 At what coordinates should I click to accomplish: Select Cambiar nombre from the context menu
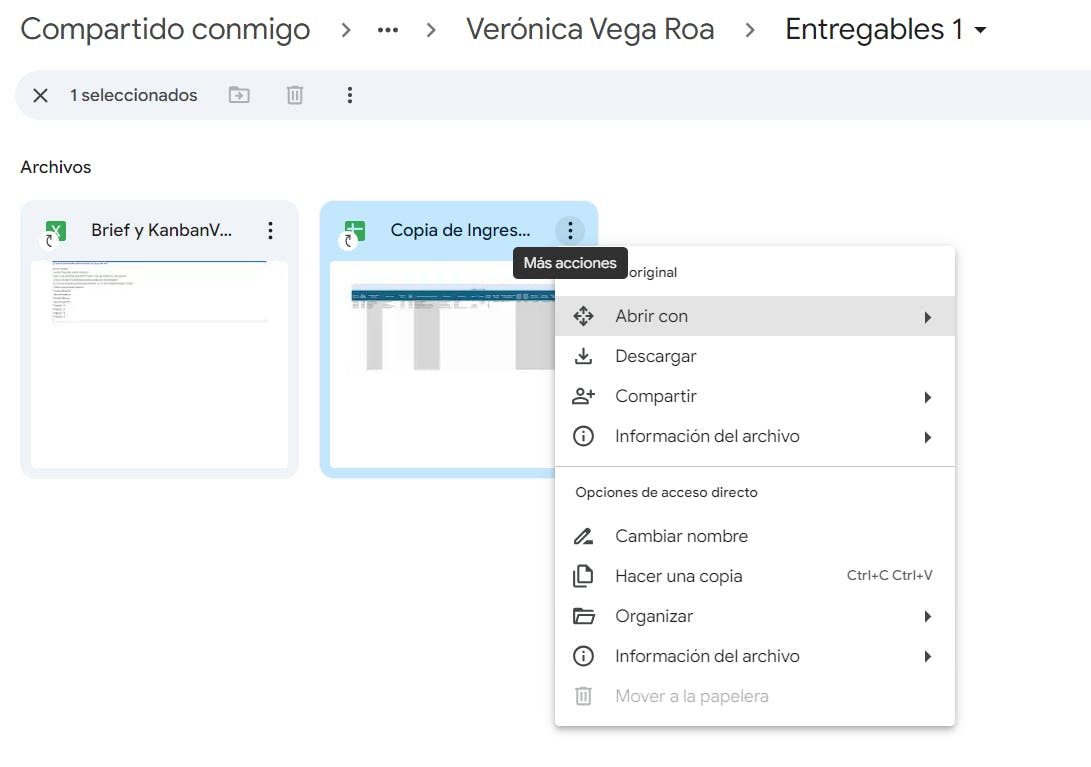[x=681, y=537]
